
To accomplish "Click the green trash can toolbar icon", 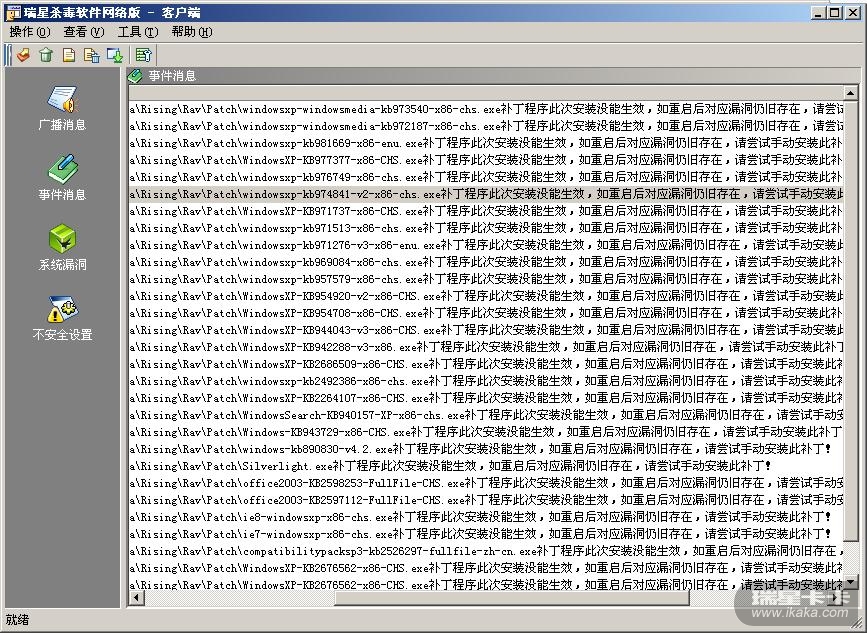I will tap(46, 55).
